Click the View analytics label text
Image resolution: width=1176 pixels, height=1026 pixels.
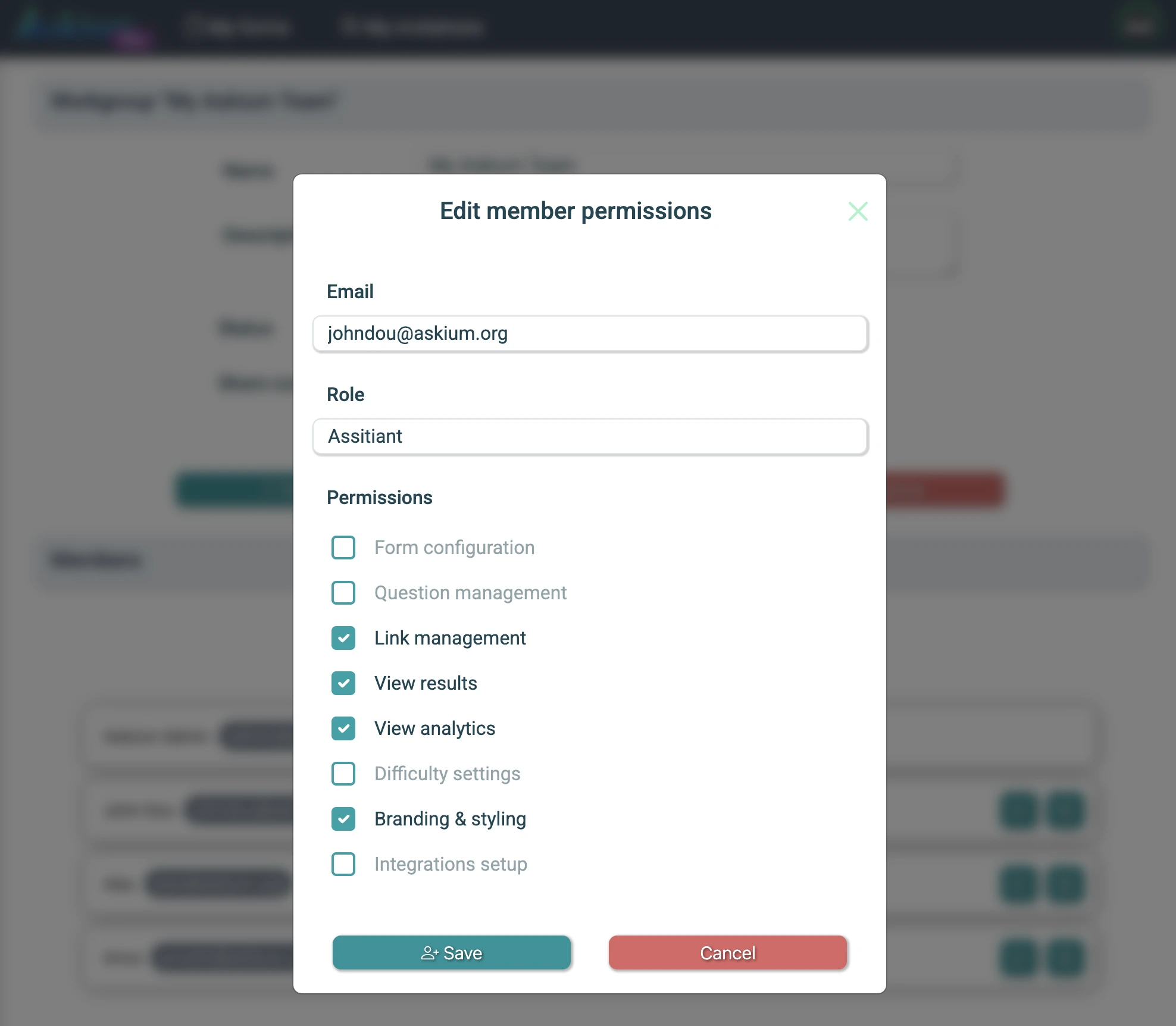click(434, 728)
